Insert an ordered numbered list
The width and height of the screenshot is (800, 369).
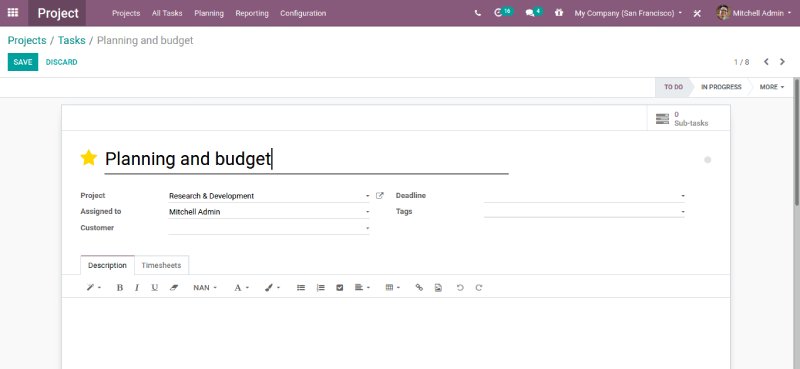tap(320, 287)
